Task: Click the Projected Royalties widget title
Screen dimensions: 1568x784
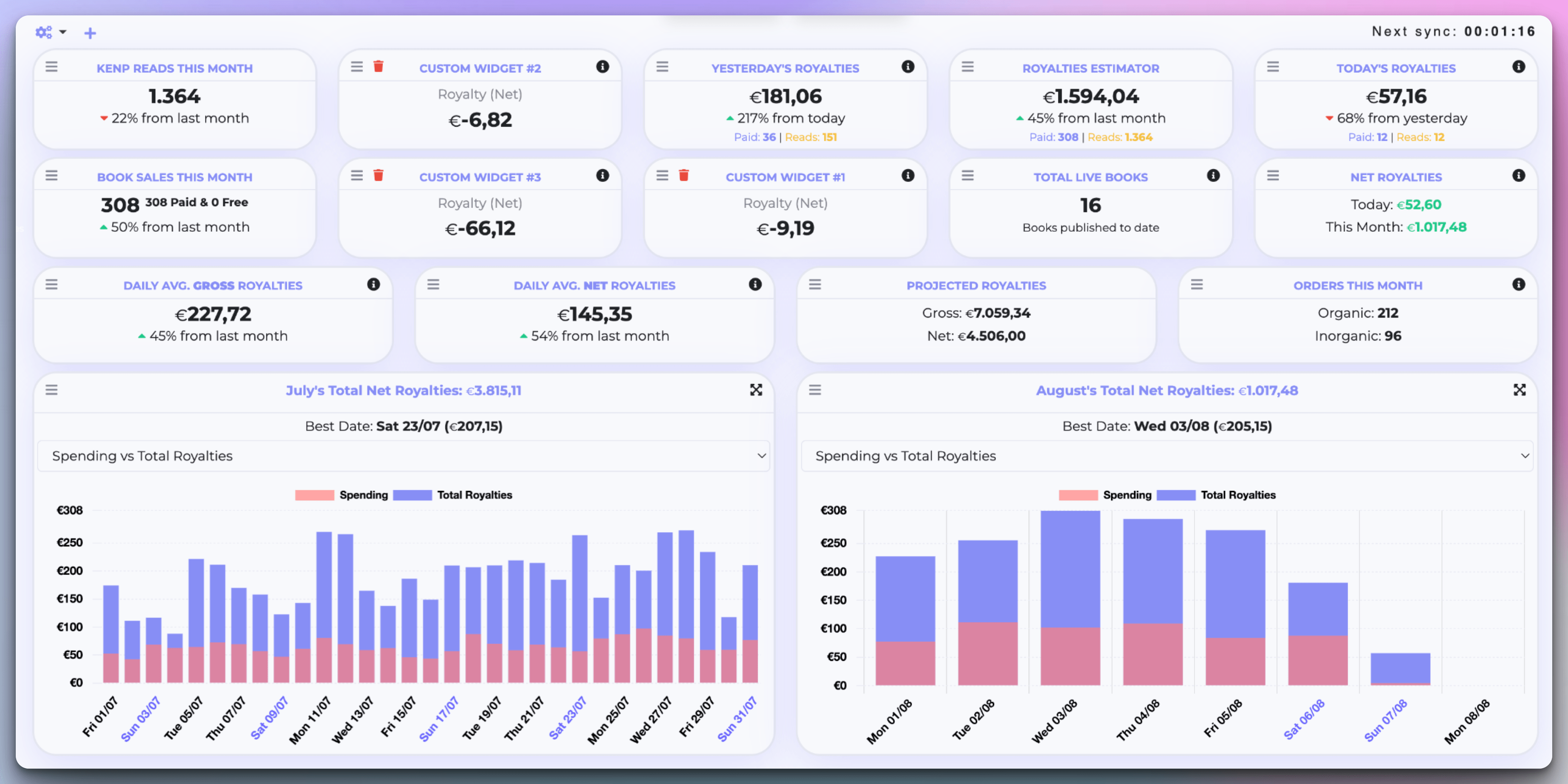Action: point(976,286)
